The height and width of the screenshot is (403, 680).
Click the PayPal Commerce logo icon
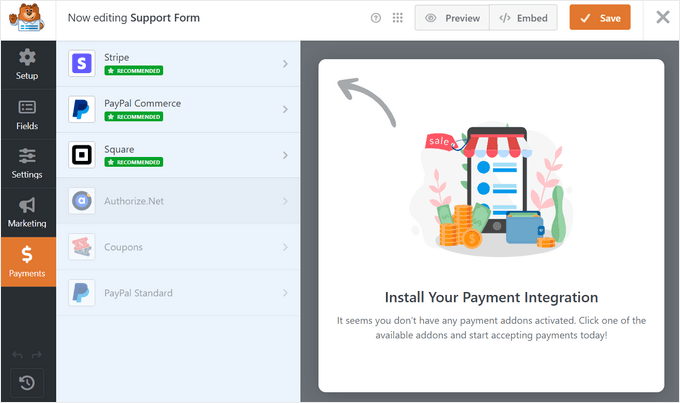pyautogui.click(x=81, y=109)
